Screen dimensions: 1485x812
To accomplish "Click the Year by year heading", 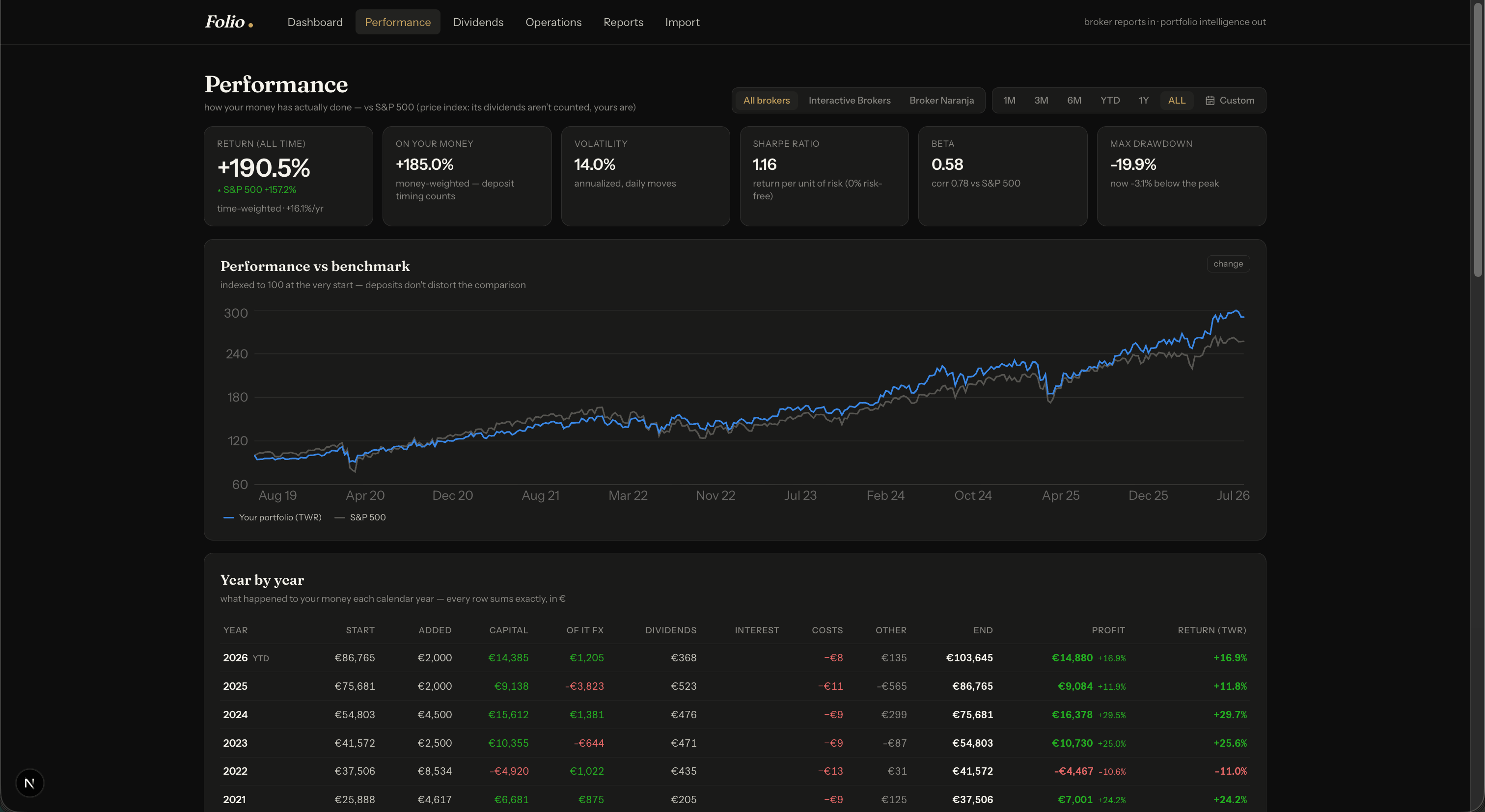I will (262, 580).
